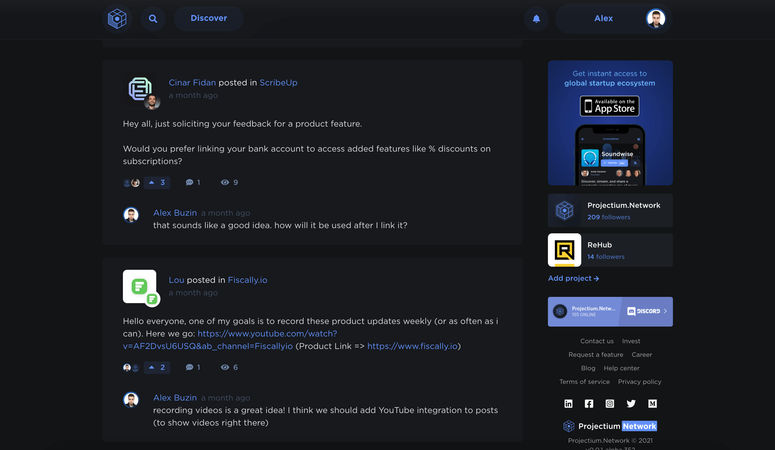This screenshot has height=450, width=775.
Task: Open Blog footer link
Action: tap(588, 368)
